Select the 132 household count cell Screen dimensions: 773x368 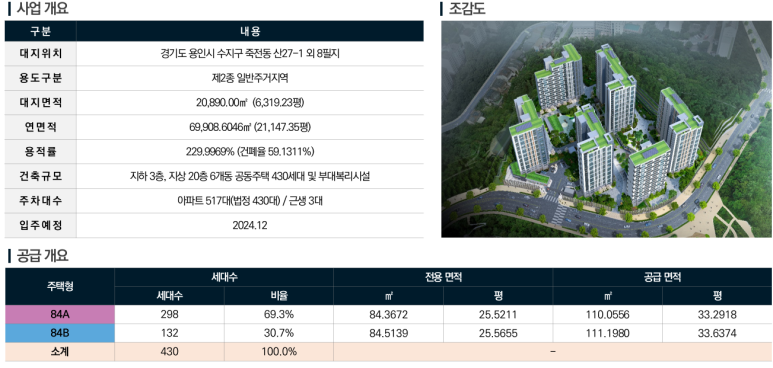tap(170, 333)
